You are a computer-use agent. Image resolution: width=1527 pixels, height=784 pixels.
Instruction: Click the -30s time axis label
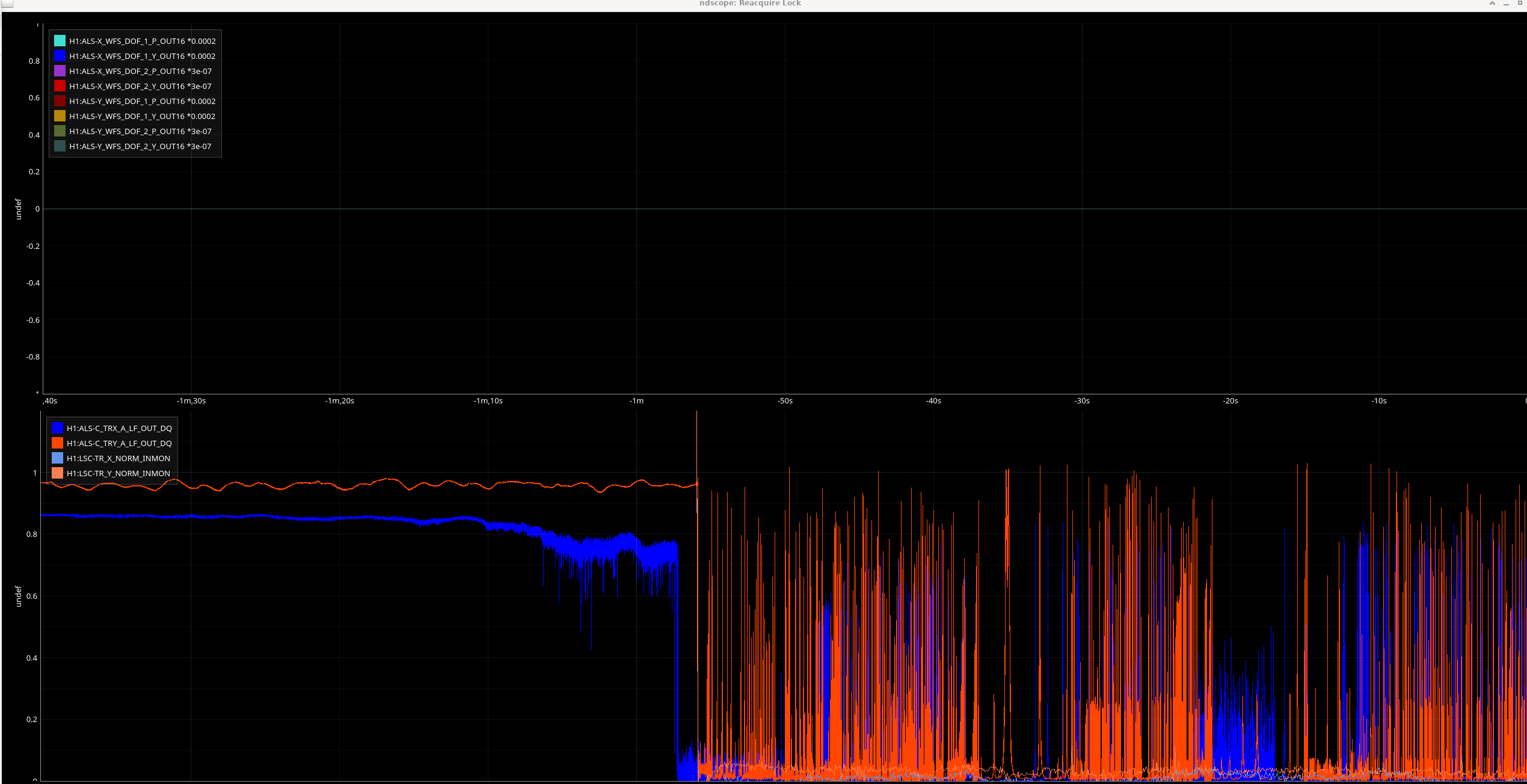click(x=1082, y=400)
